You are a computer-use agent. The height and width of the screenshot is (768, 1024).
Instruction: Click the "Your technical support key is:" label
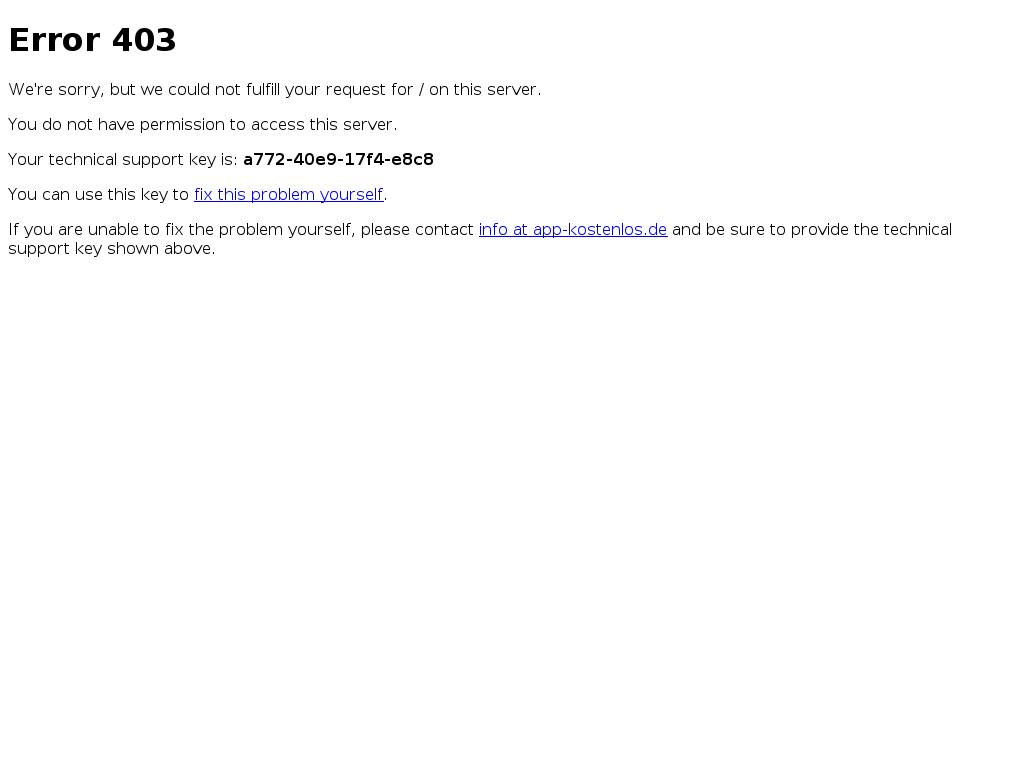pos(123,160)
